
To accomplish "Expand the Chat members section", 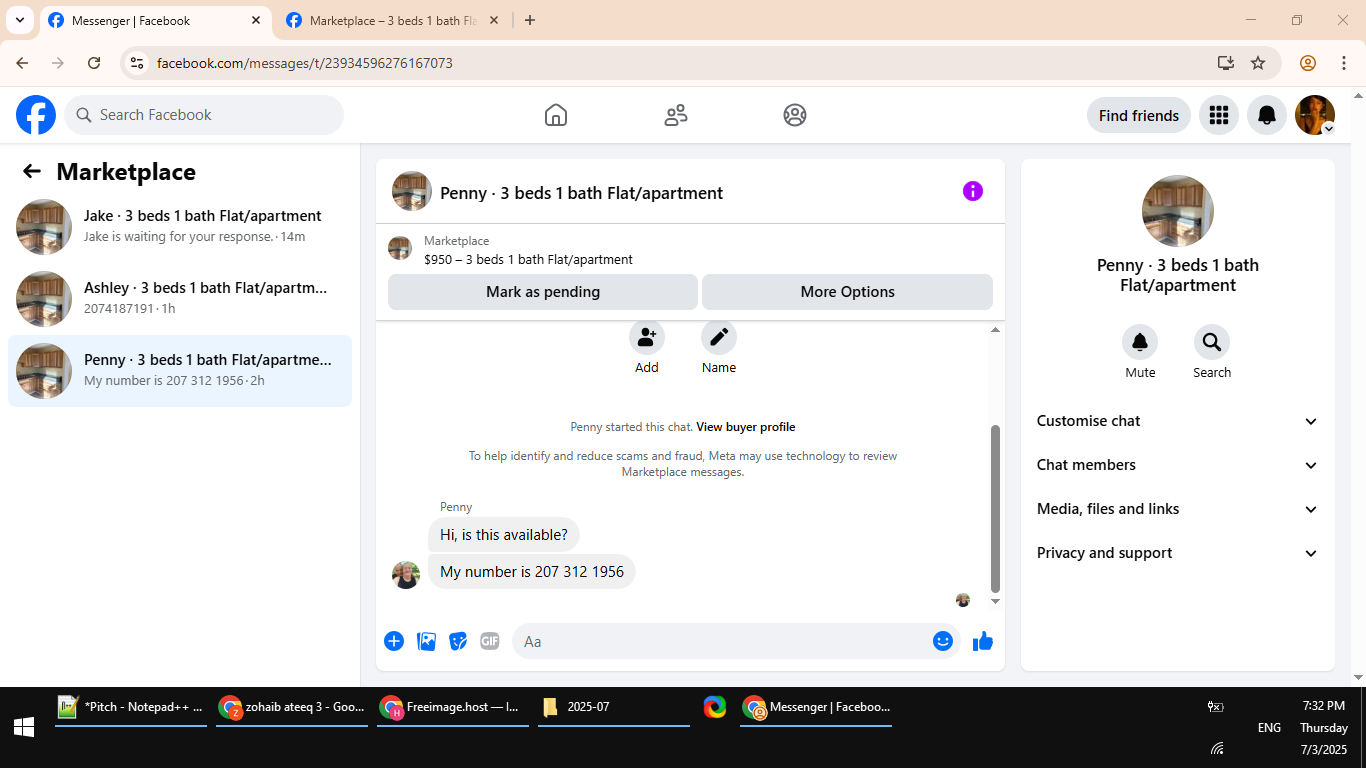I will click(1178, 465).
